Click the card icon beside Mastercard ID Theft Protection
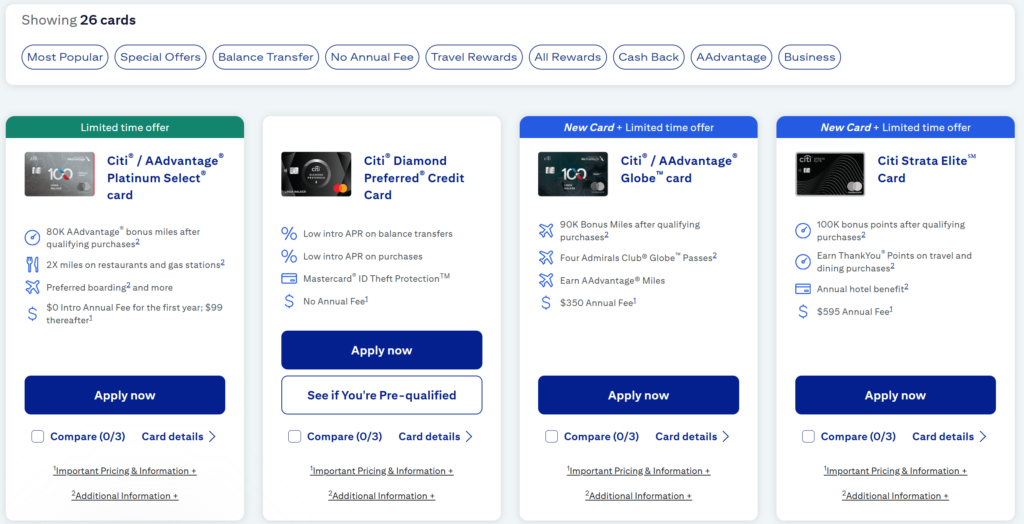1024x524 pixels. click(x=289, y=278)
